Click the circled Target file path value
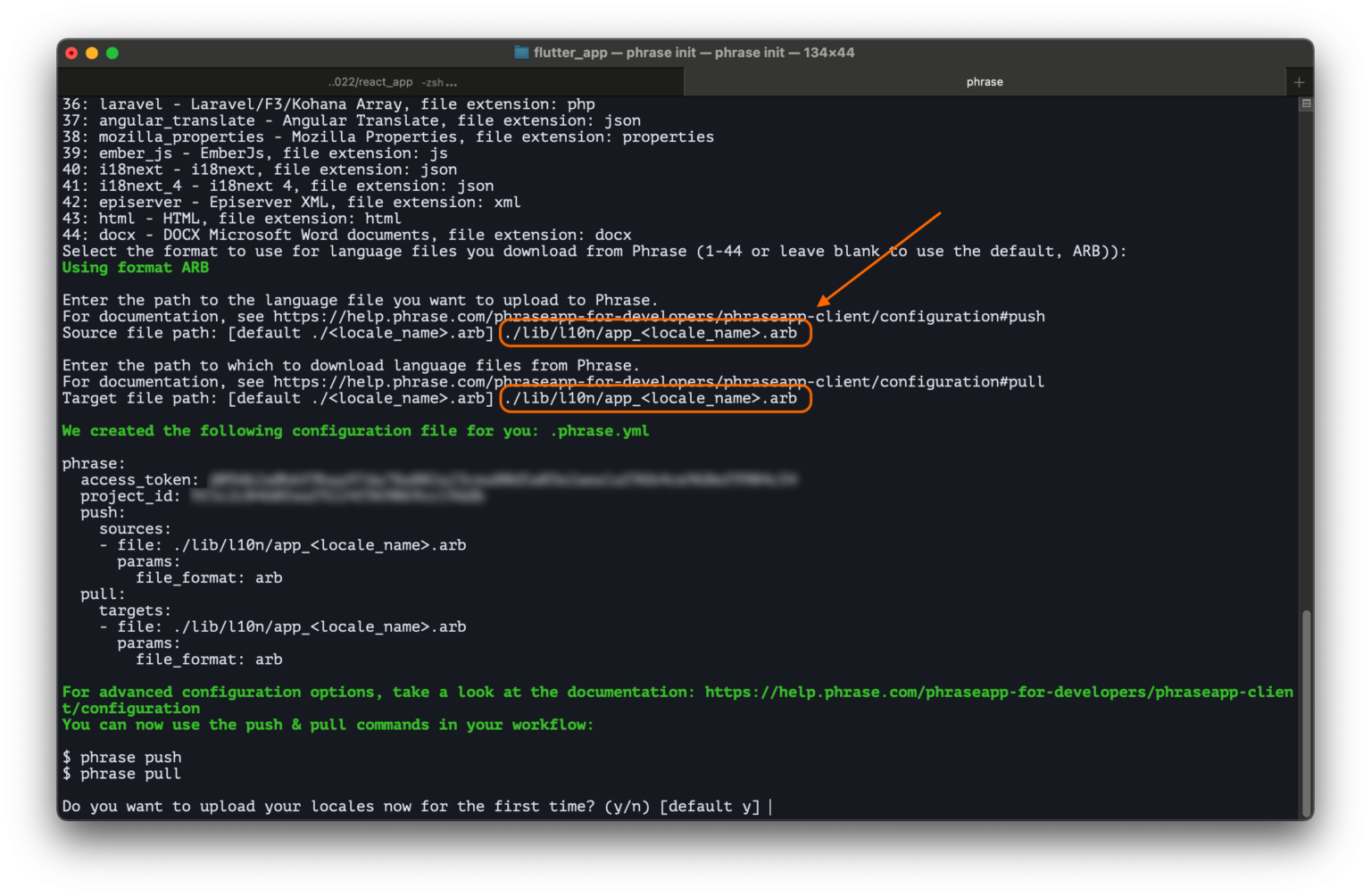Screen dimensions: 1371x896 click(x=654, y=398)
